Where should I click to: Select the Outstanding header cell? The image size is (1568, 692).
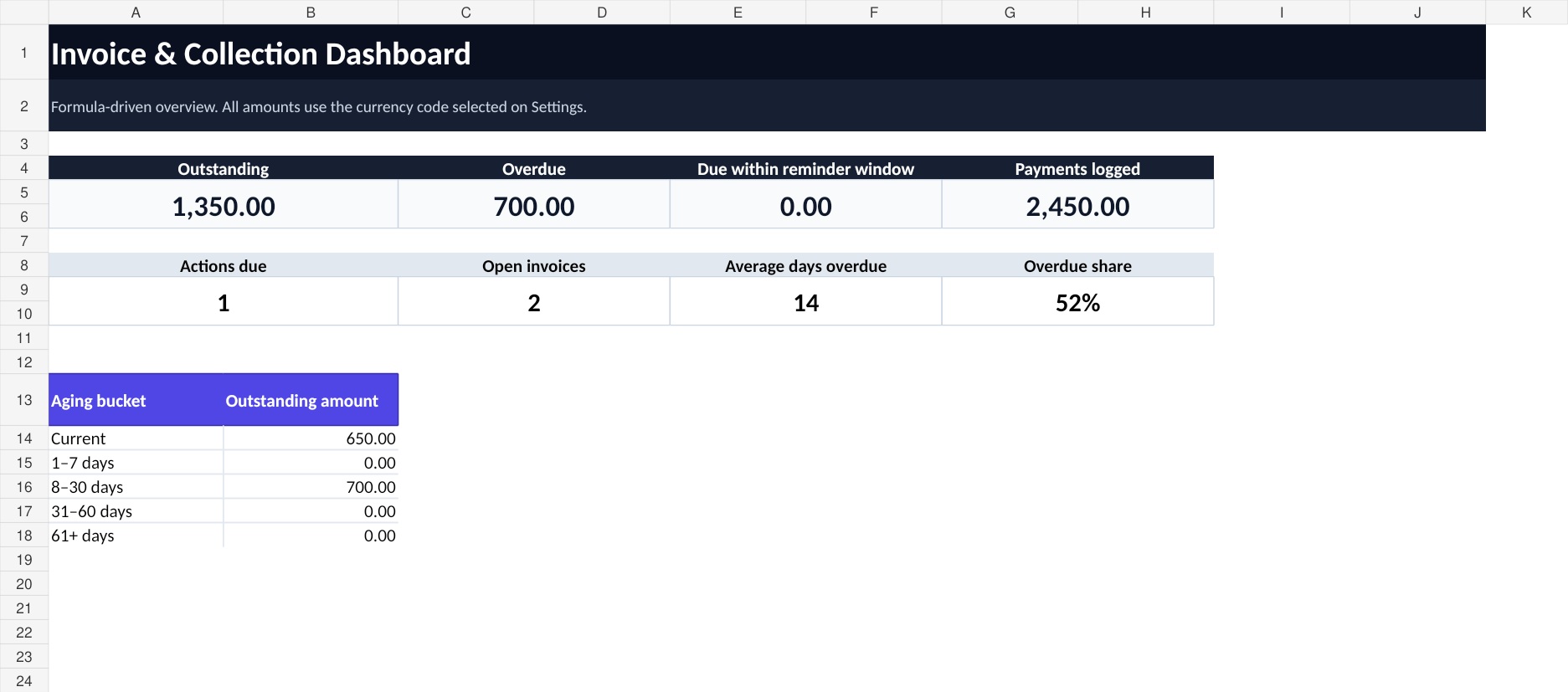pyautogui.click(x=224, y=168)
